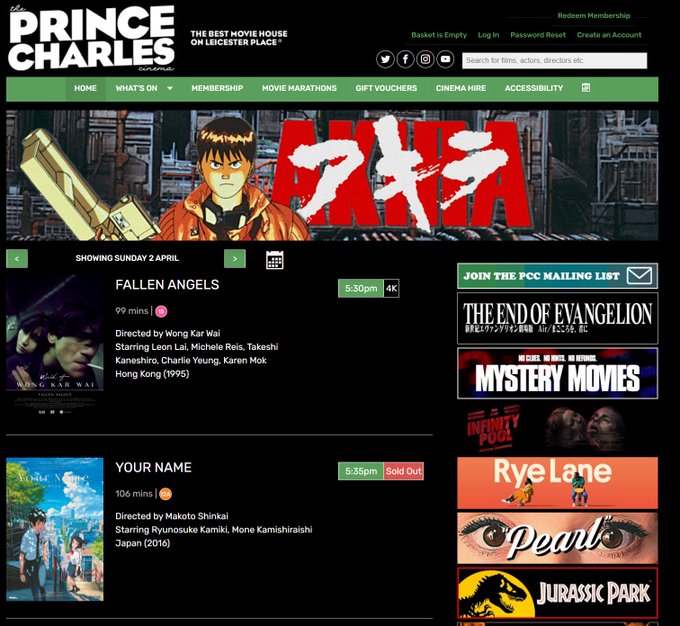The height and width of the screenshot is (626, 680).
Task: Open the date picker calendar icon beside showing date
Action: [275, 260]
